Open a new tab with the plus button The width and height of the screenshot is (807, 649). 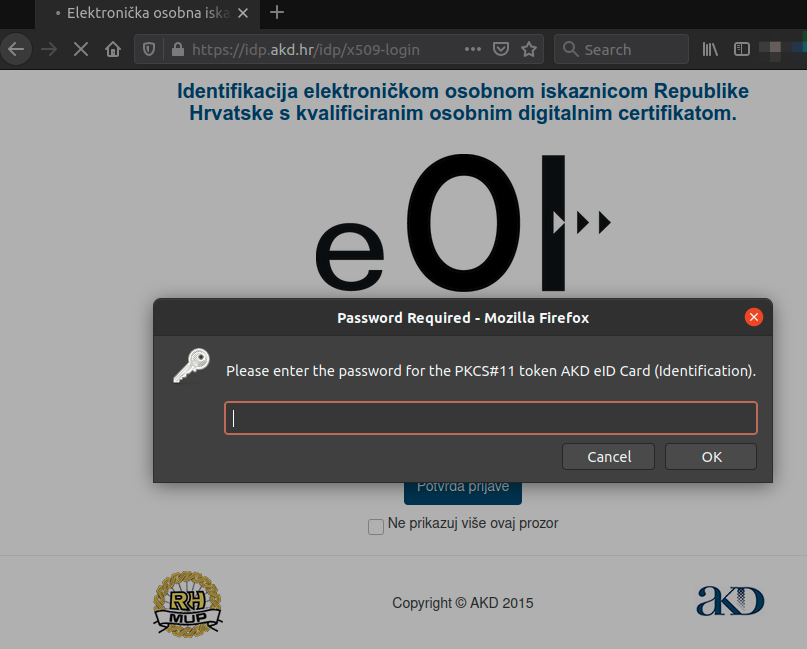[x=277, y=12]
